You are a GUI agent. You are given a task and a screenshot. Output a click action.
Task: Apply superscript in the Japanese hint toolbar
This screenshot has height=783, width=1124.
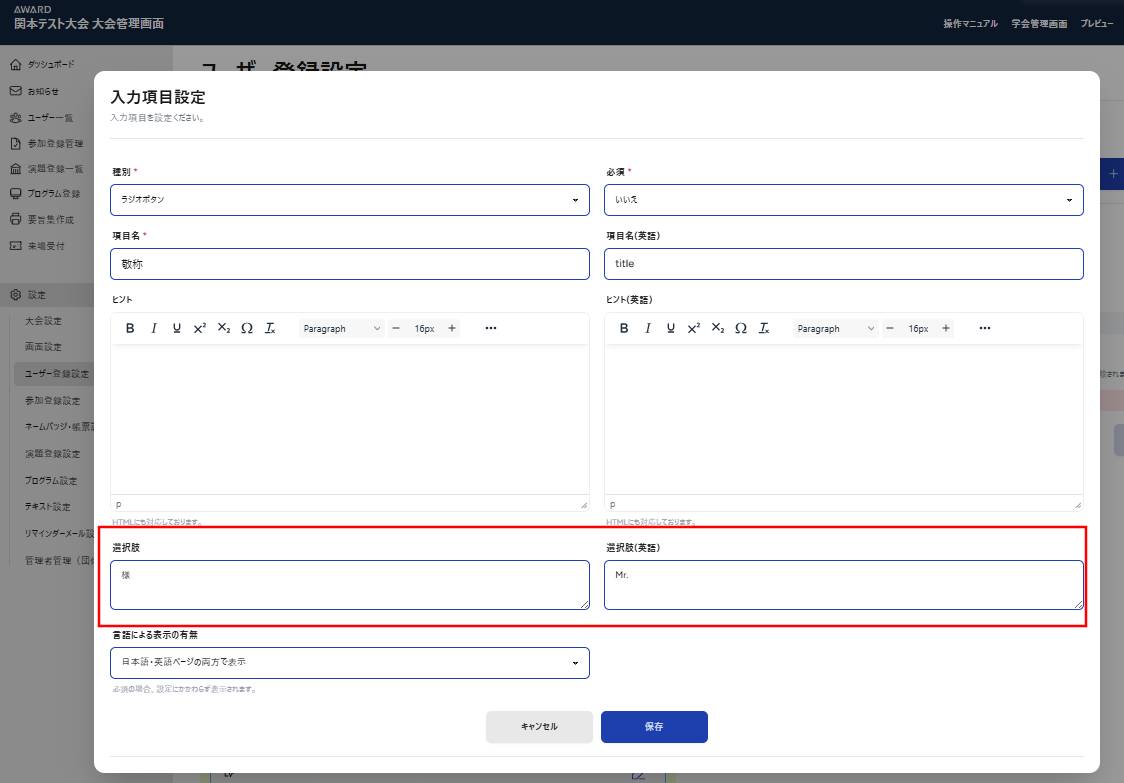pyautogui.click(x=200, y=328)
